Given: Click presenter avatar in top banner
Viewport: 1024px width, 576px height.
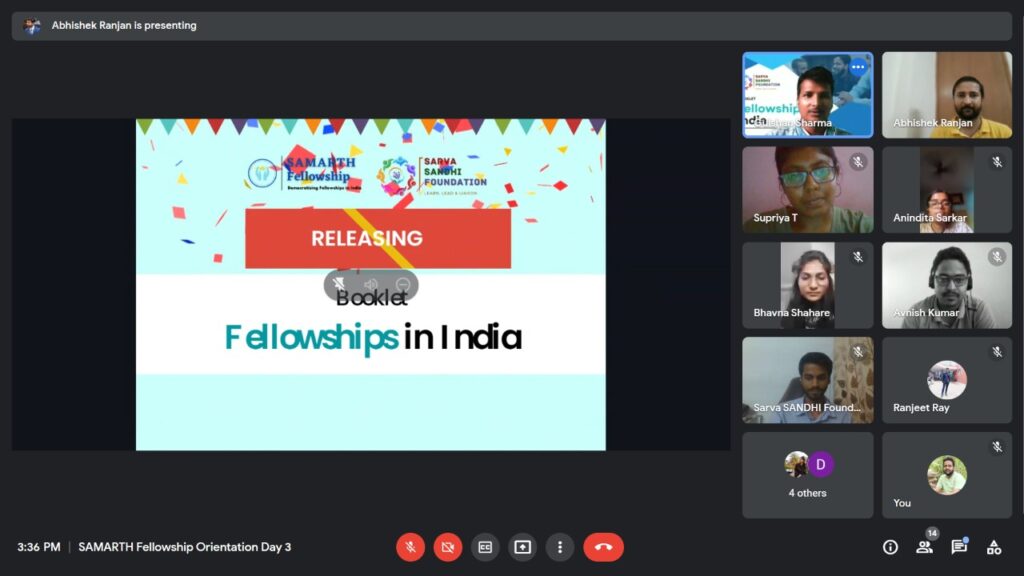Looking at the screenshot, I should (31, 25).
